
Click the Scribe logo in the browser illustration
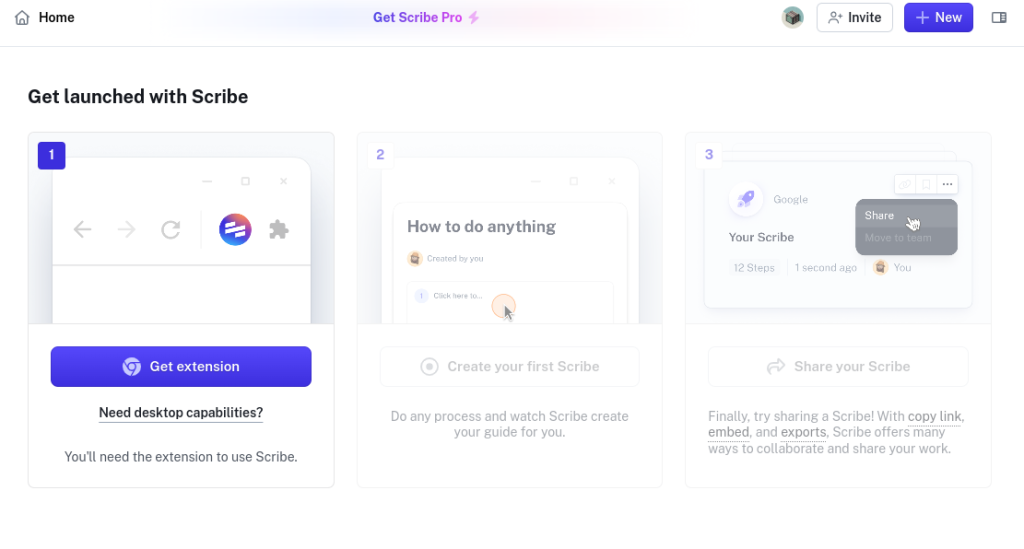click(235, 230)
